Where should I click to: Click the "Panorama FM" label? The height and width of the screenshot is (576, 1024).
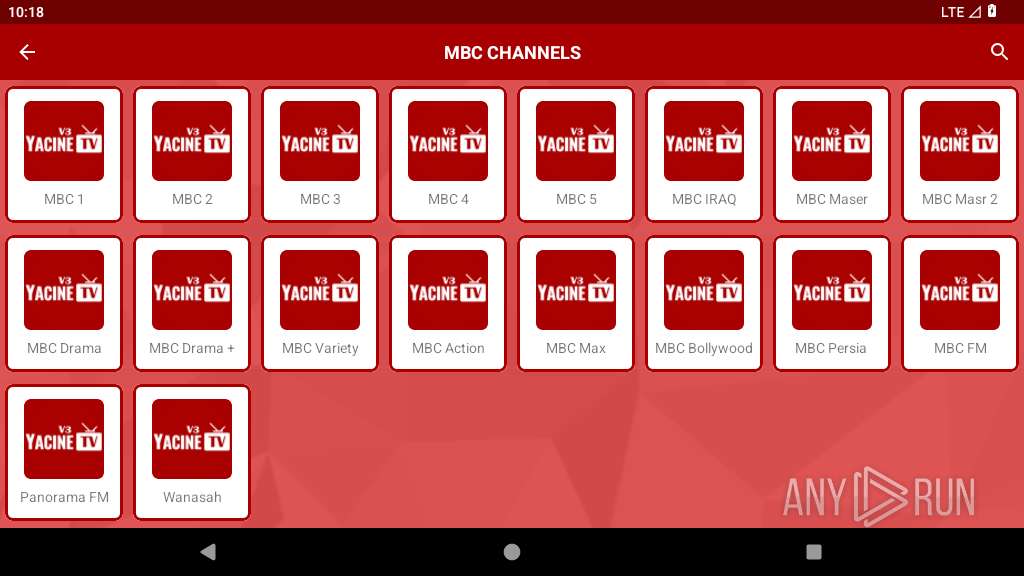tap(64, 497)
